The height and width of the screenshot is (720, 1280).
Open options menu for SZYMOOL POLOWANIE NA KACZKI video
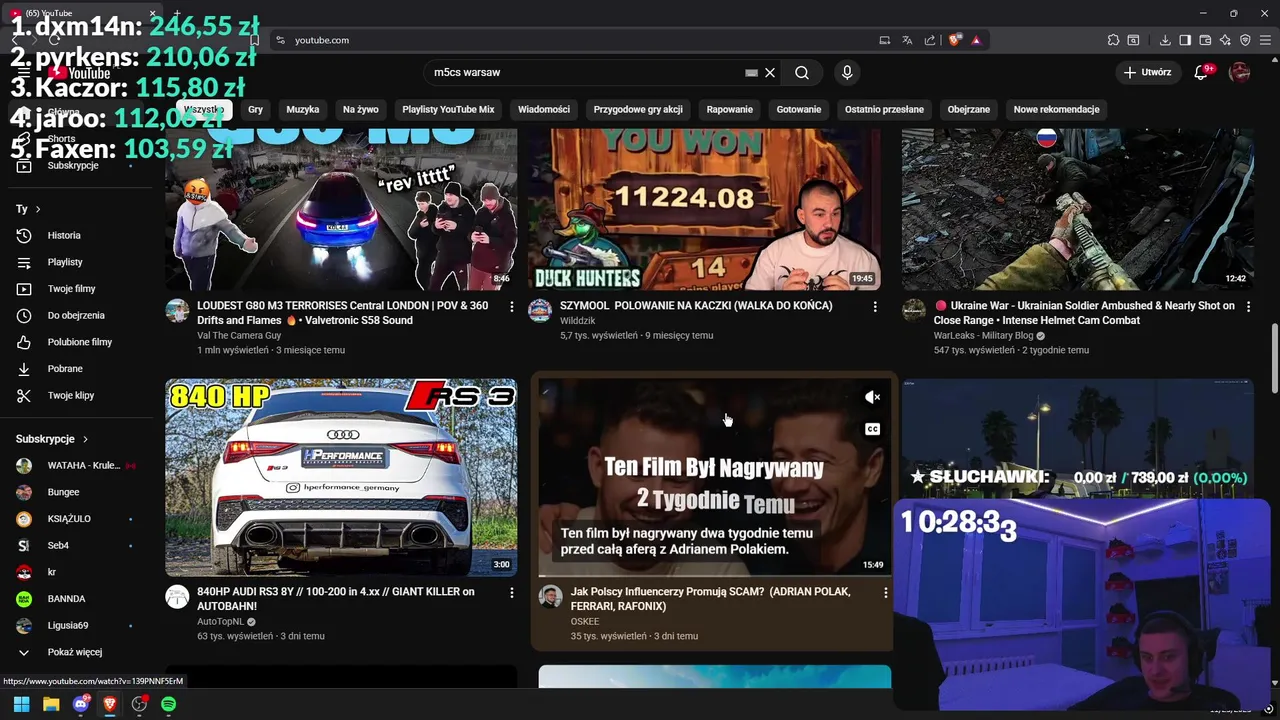click(875, 306)
